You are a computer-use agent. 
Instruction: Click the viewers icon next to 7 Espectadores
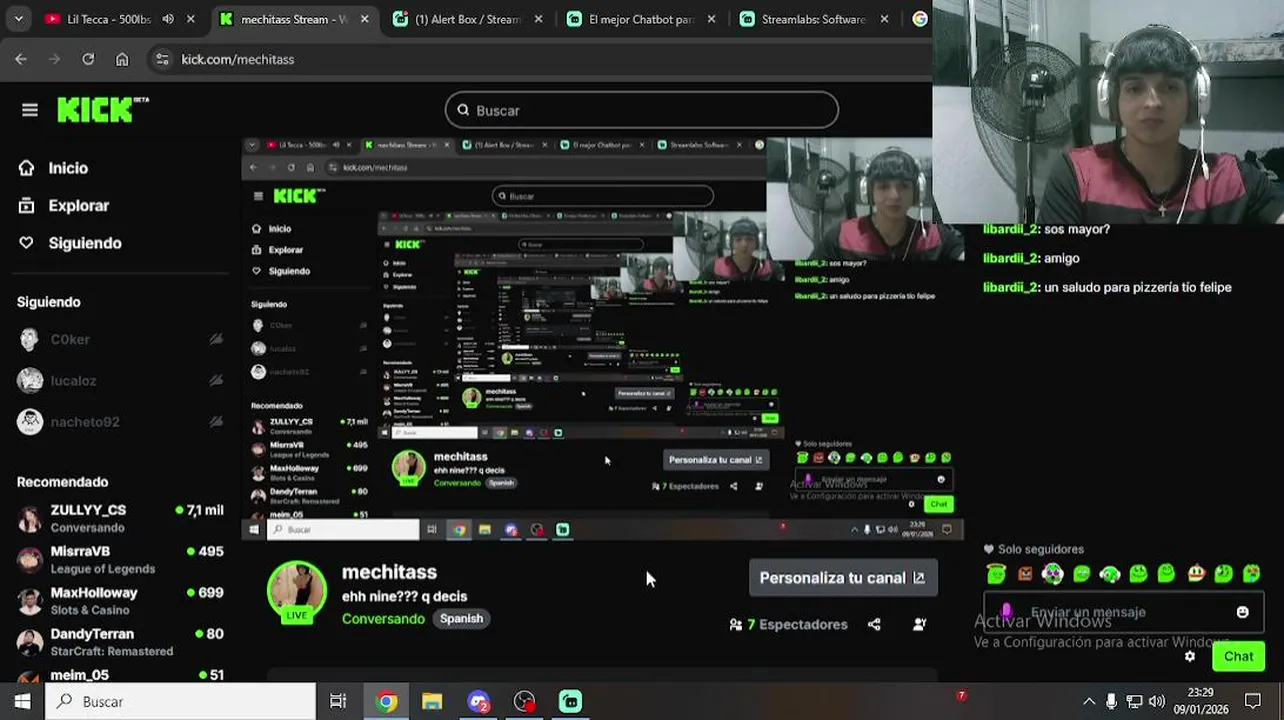[736, 624]
